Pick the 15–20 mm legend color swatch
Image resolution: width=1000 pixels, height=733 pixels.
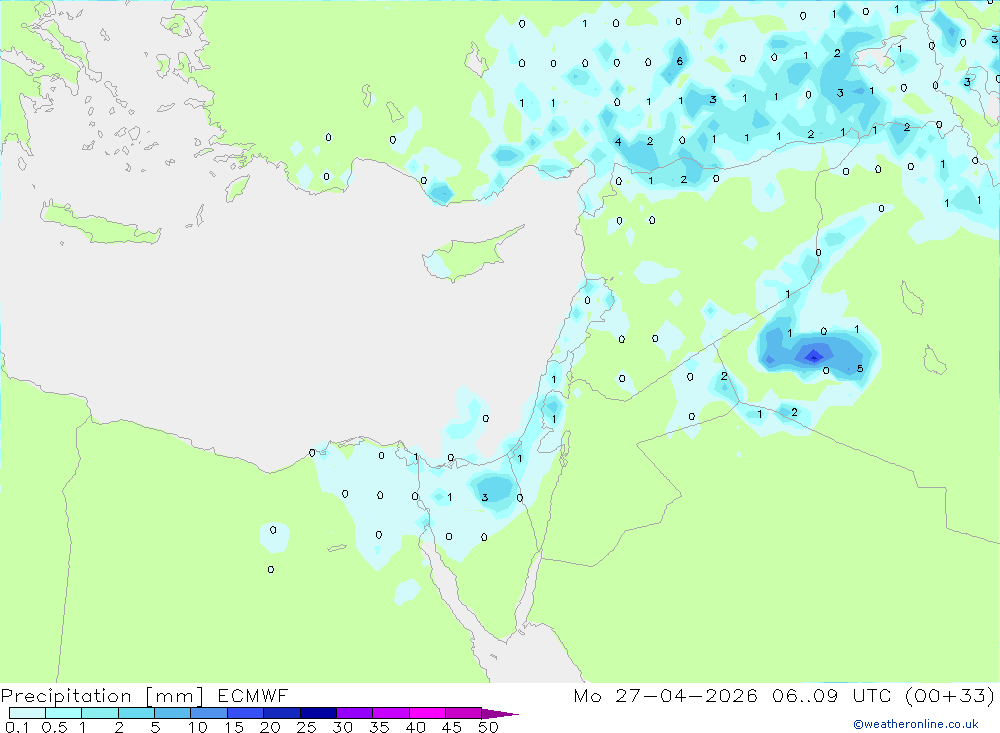(246, 713)
